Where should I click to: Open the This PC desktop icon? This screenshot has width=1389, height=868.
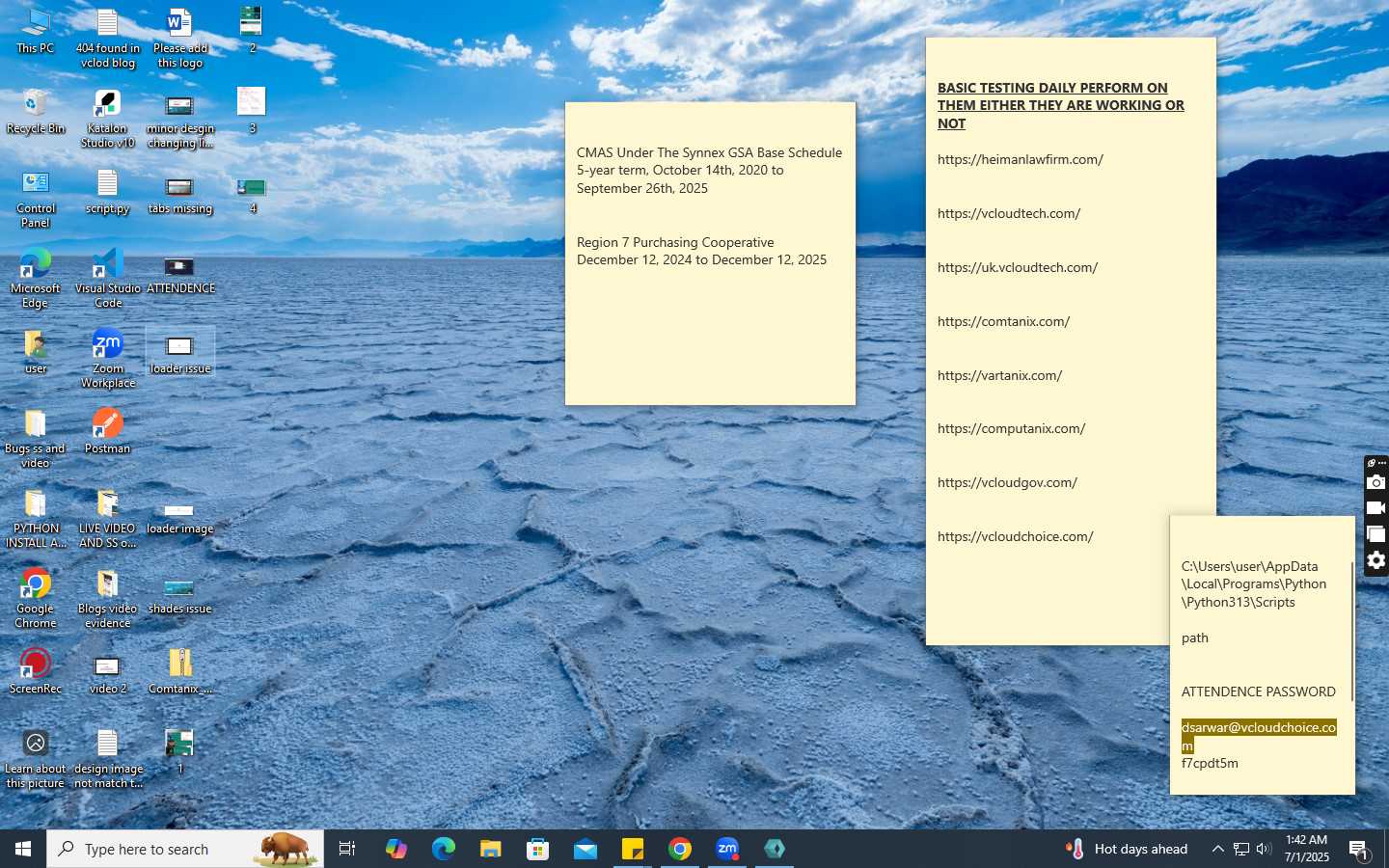pos(36,32)
